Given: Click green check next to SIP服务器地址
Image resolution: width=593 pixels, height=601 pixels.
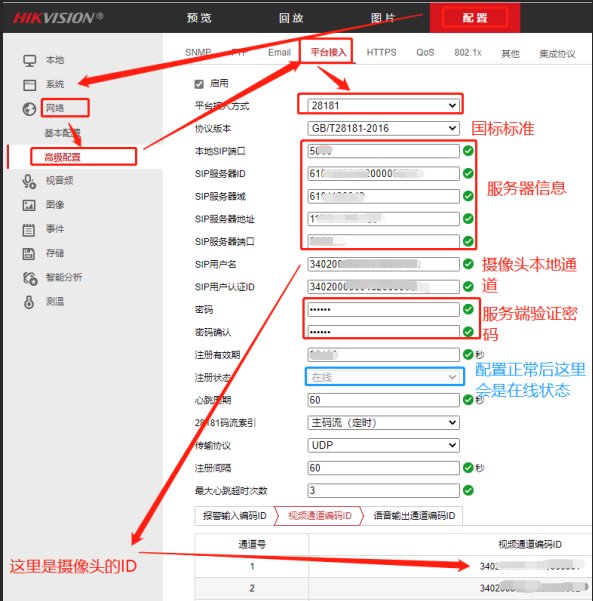Looking at the screenshot, I should (468, 218).
